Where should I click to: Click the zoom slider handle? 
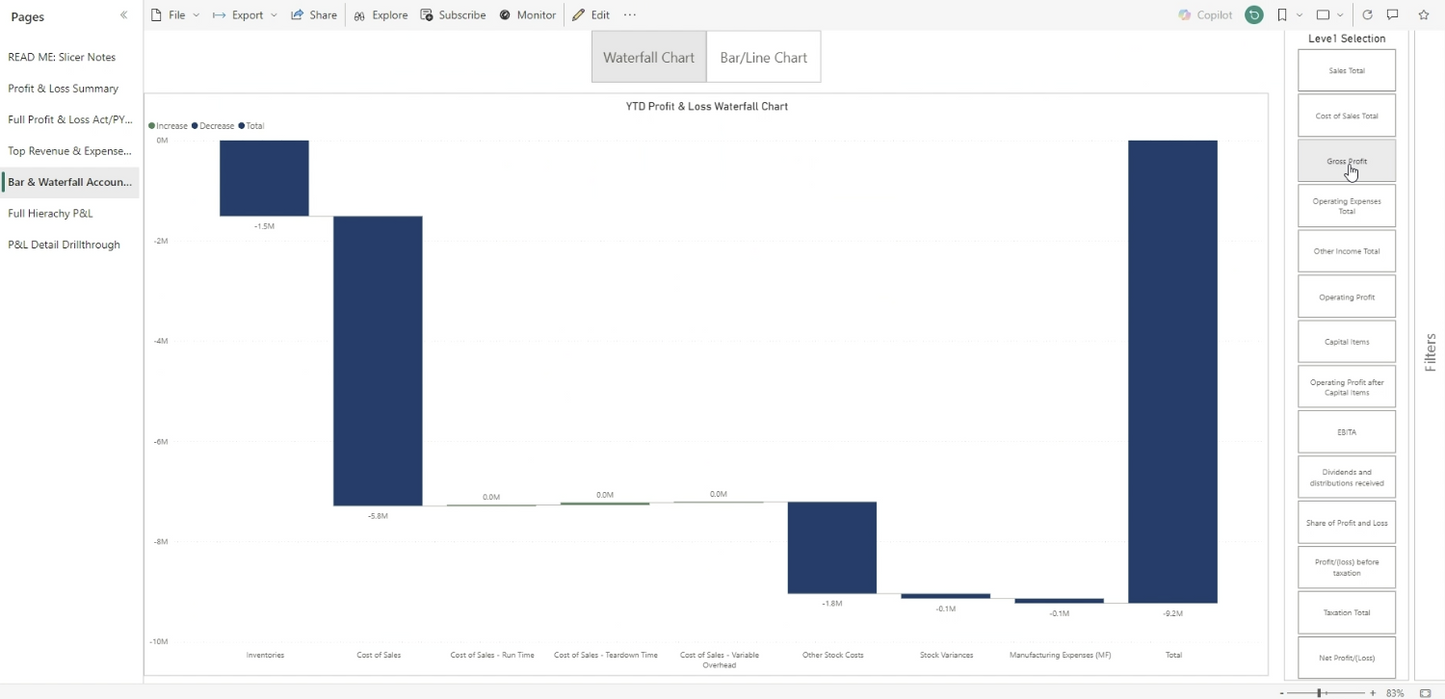pos(1320,692)
